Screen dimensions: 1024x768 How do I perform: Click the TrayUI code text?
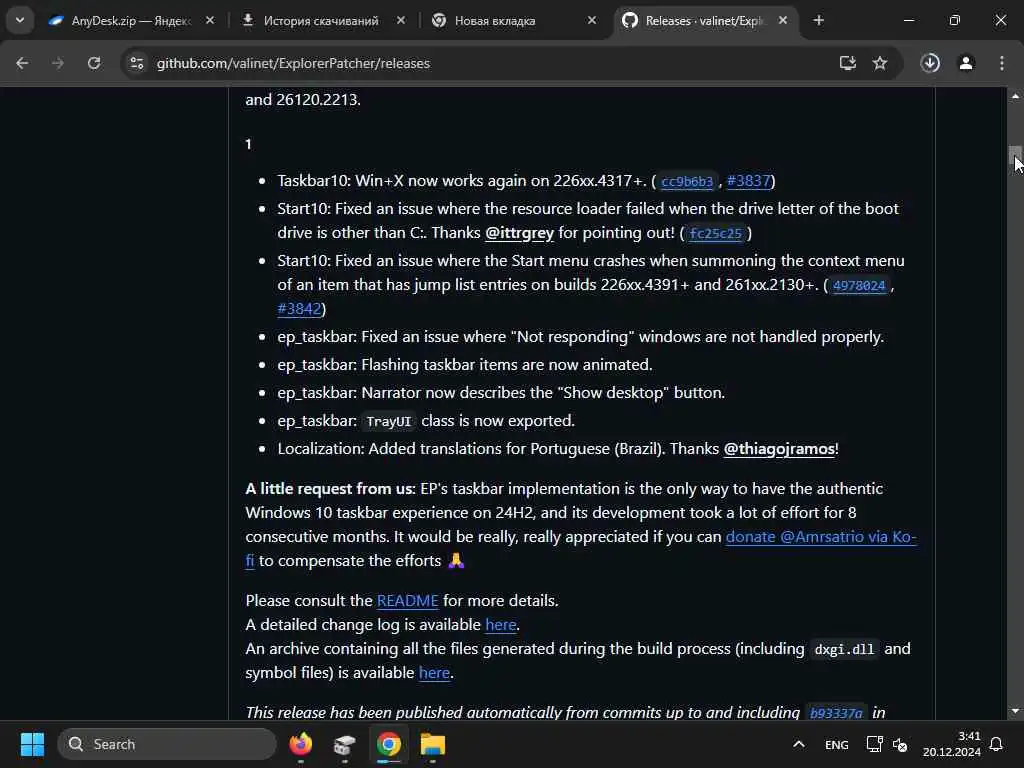point(389,421)
